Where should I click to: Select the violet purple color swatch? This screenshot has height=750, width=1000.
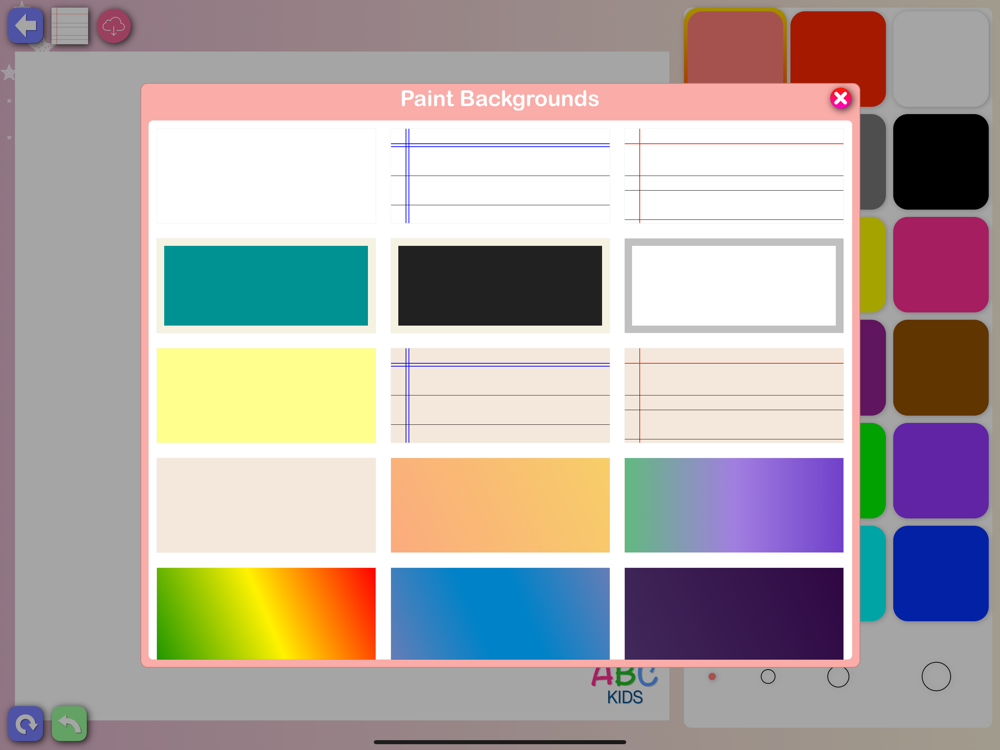941,470
